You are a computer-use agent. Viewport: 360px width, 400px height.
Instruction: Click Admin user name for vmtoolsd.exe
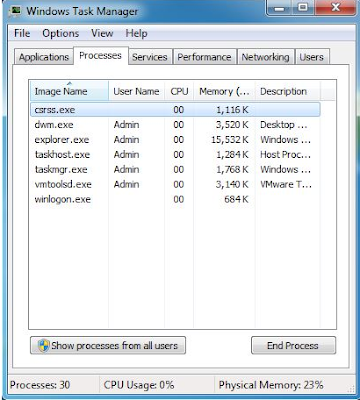[x=126, y=184]
